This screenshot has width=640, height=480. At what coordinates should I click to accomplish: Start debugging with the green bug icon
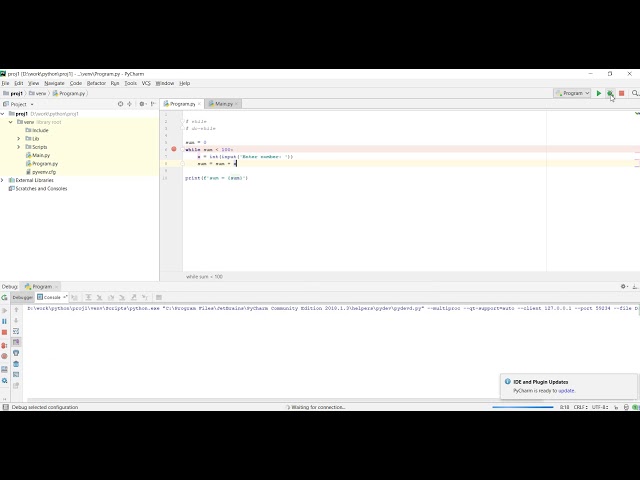click(610, 93)
